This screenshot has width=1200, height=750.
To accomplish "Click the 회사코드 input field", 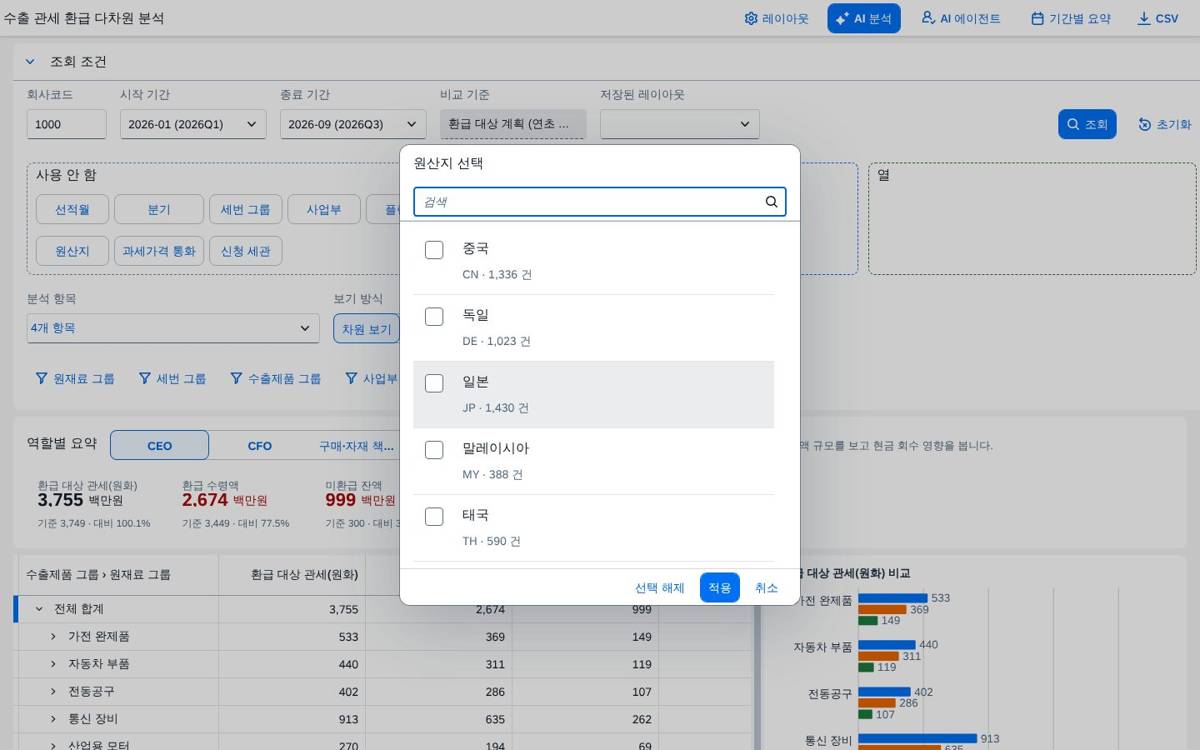I will (66, 124).
